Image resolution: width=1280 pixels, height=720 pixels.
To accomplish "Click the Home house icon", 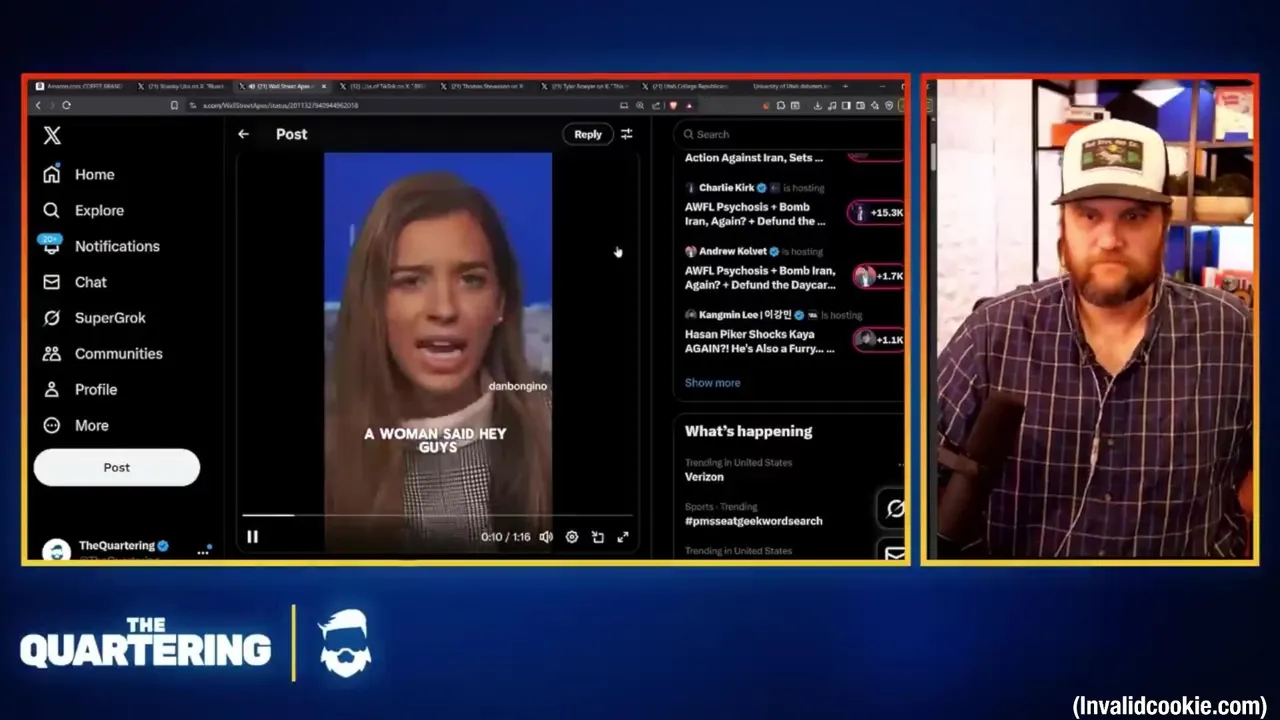I will (x=52, y=174).
